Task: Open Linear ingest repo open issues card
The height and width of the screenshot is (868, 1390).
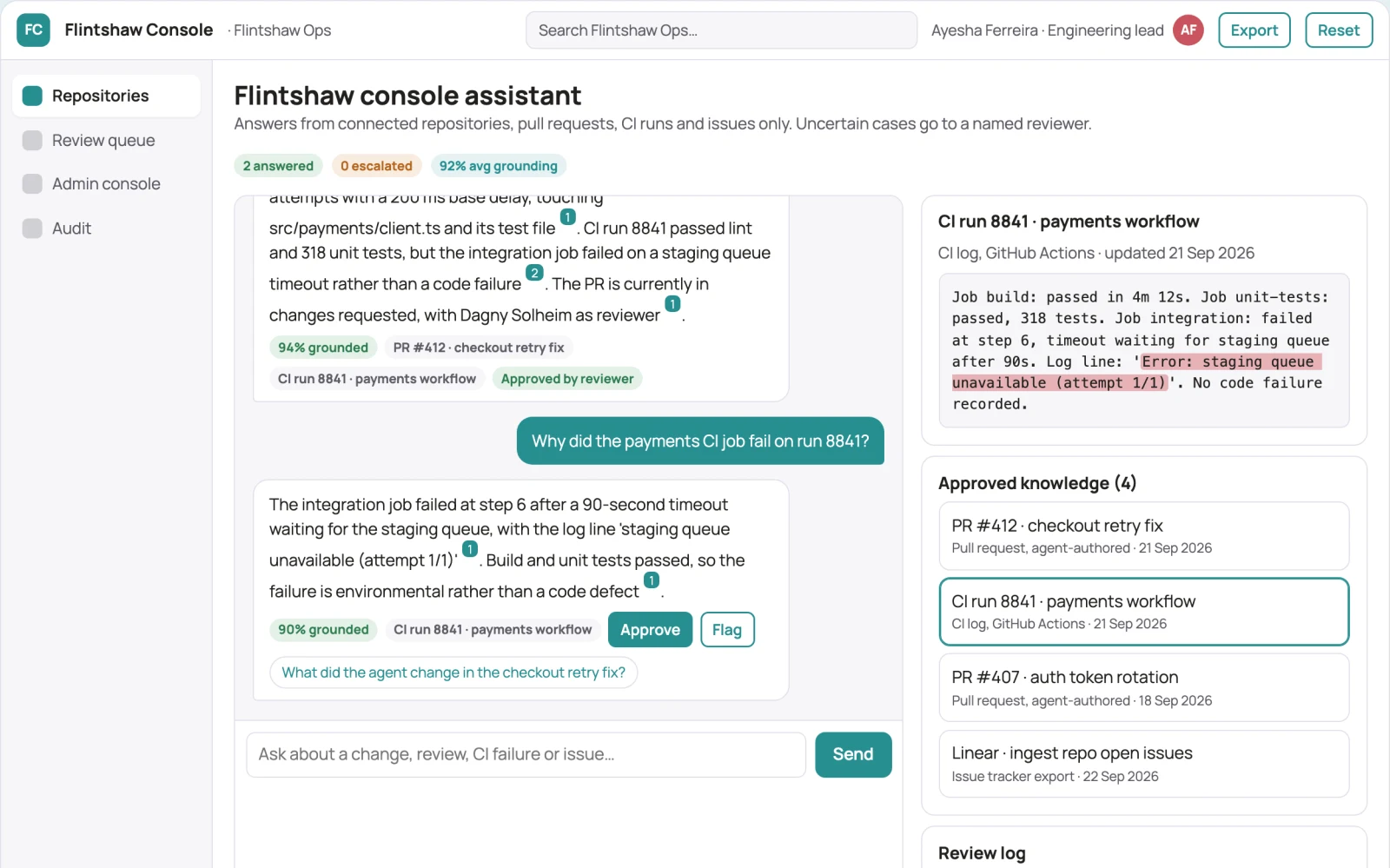Action: pyautogui.click(x=1143, y=764)
